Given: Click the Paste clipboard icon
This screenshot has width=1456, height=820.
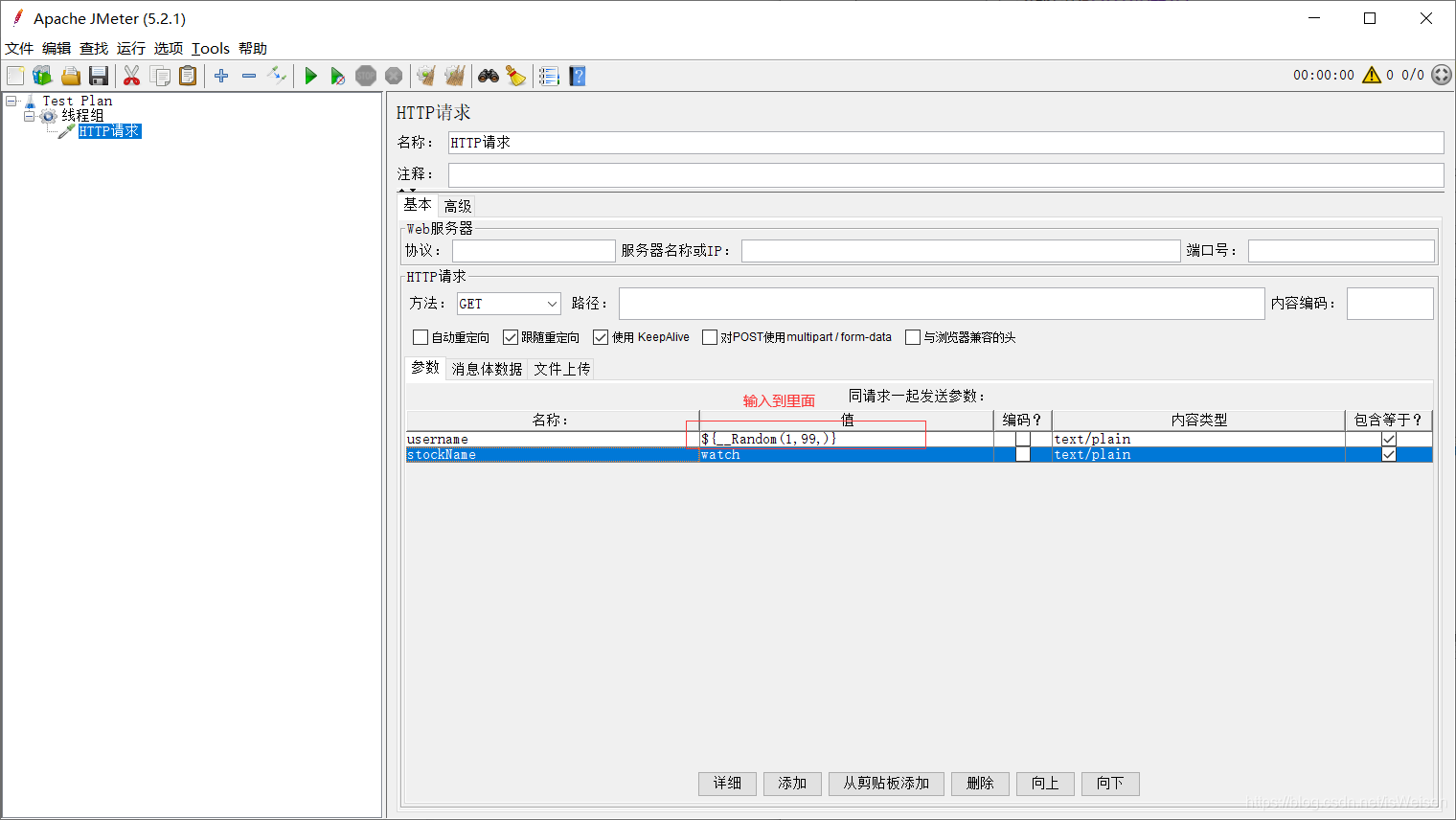Looking at the screenshot, I should pyautogui.click(x=188, y=76).
